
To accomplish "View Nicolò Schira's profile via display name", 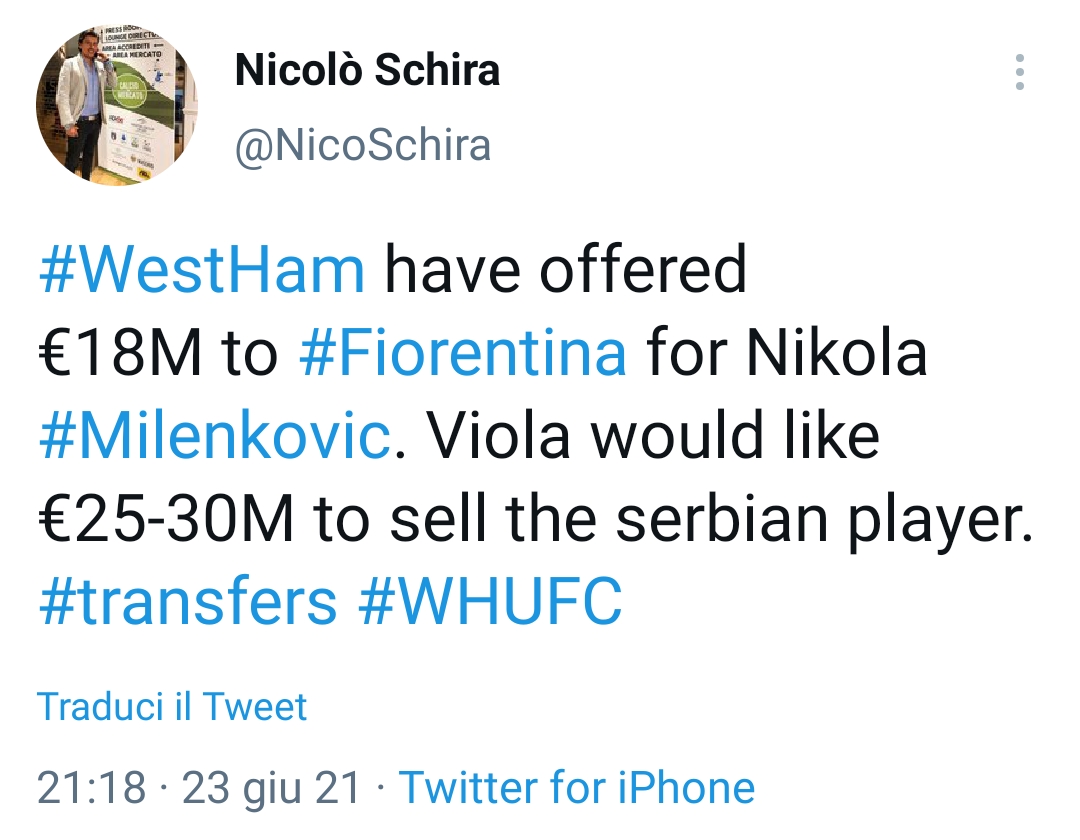I will coord(366,70).
